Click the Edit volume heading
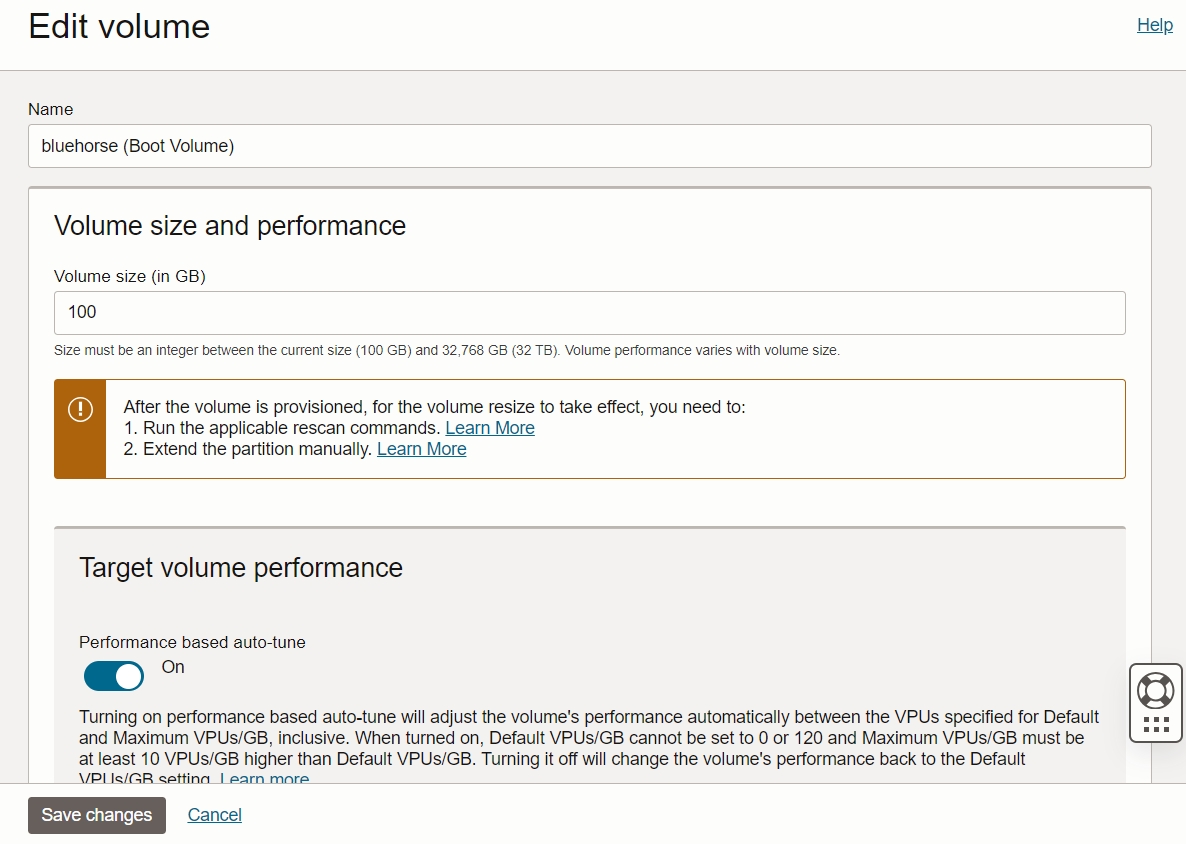 tap(119, 26)
